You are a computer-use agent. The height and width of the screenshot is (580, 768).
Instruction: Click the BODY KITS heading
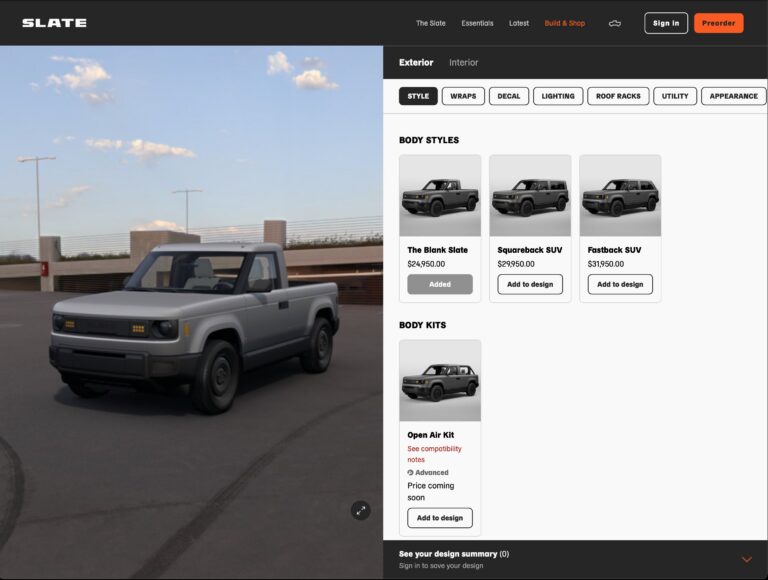[422, 325]
